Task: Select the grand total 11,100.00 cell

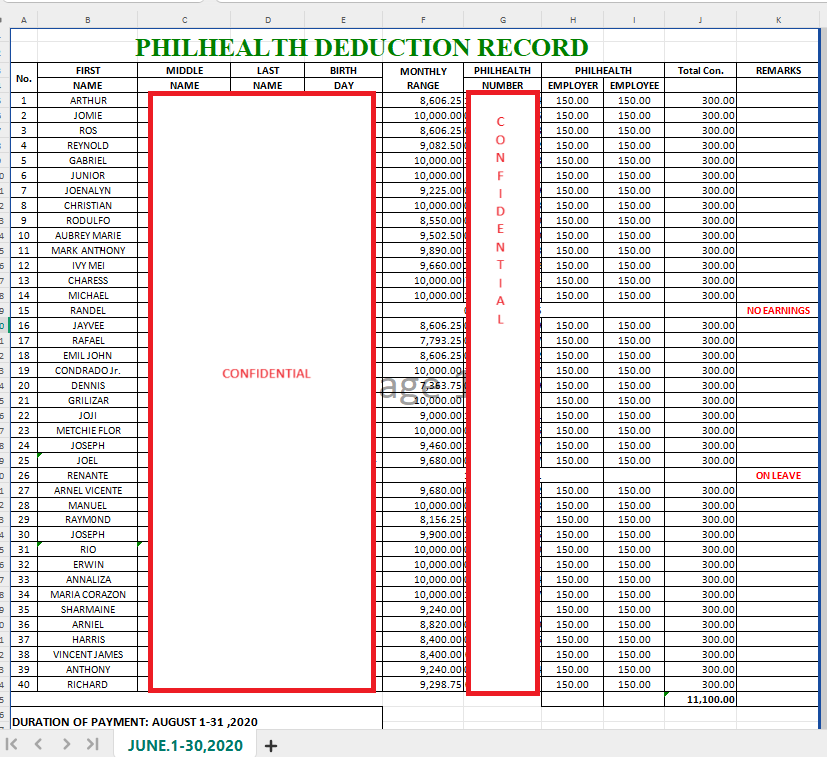Action: point(700,699)
